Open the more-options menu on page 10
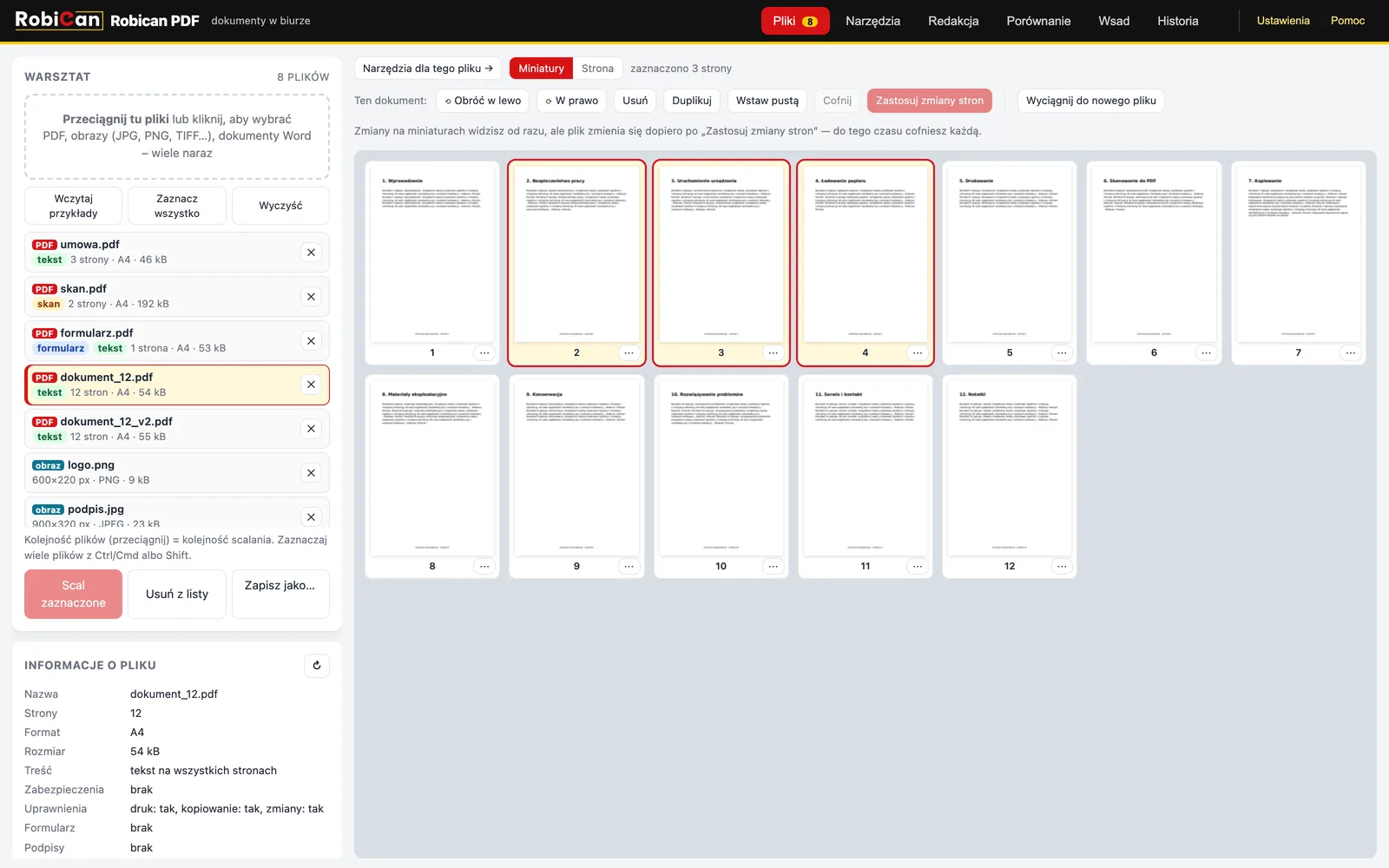Viewport: 1389px width, 868px height. coord(773,566)
